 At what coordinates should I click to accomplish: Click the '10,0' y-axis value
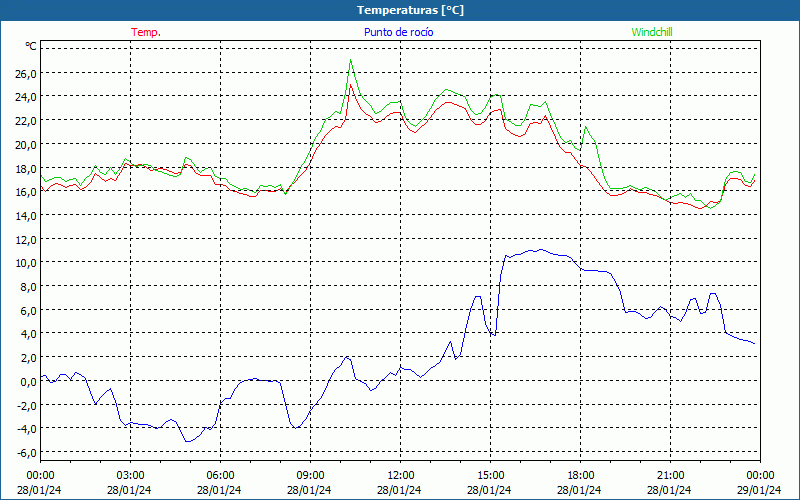[x=26, y=263]
